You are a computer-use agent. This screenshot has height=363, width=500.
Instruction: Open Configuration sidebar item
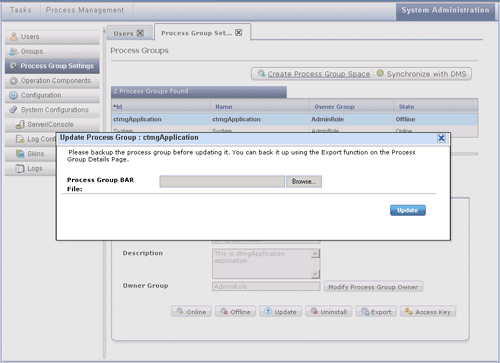(52, 95)
